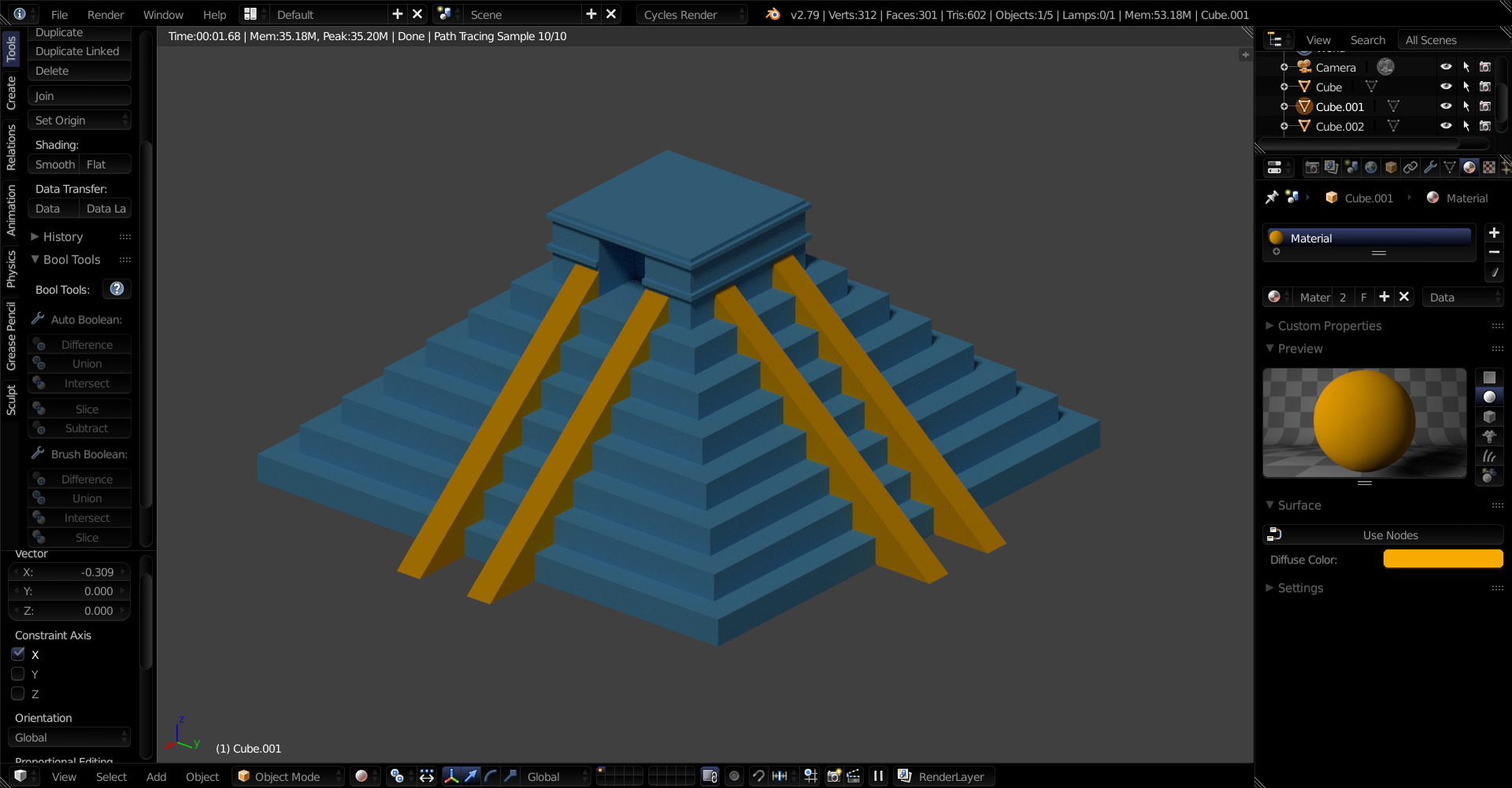Choose monkey preview type for material

1489,436
